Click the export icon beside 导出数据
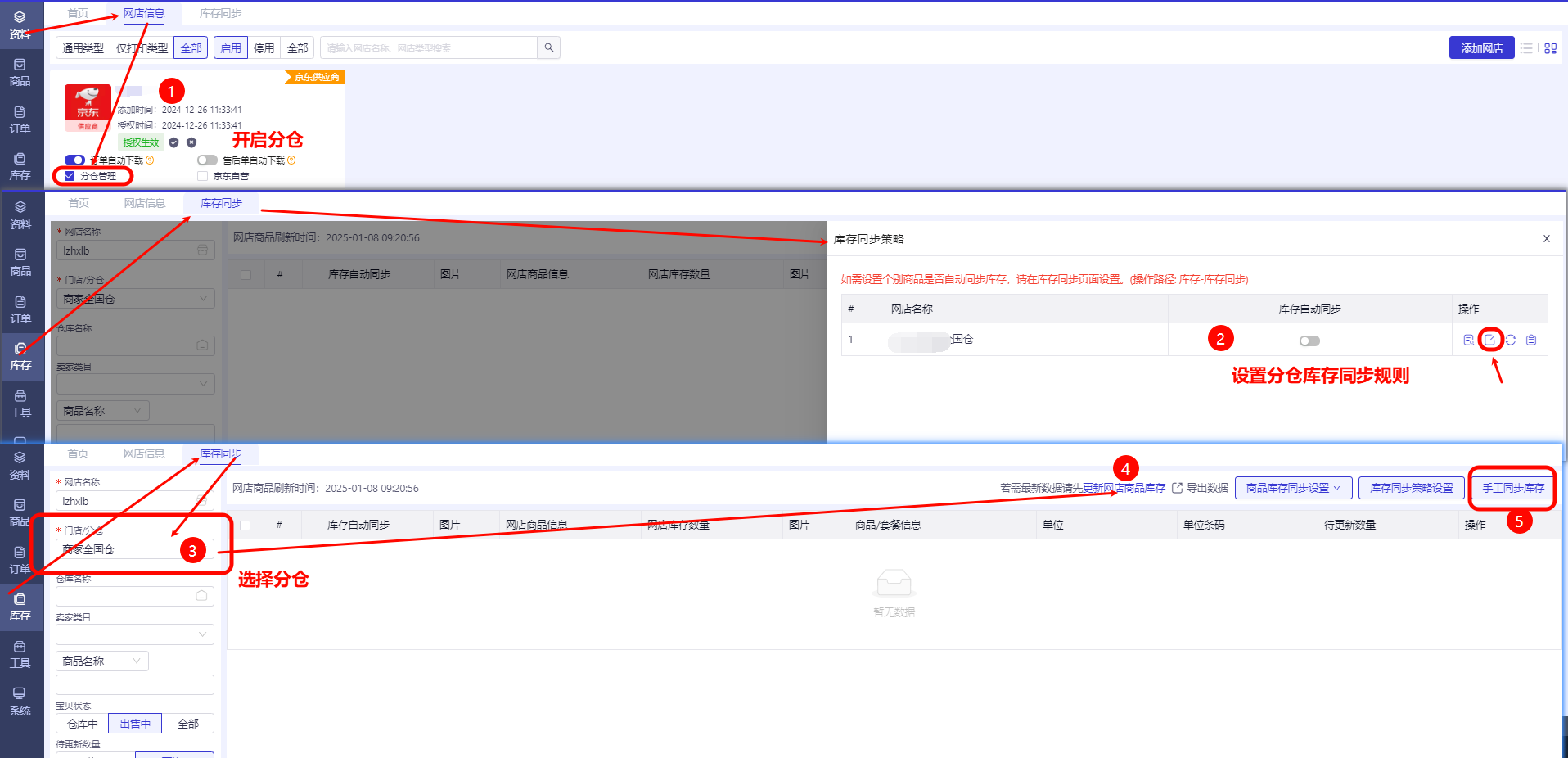 pos(1178,488)
